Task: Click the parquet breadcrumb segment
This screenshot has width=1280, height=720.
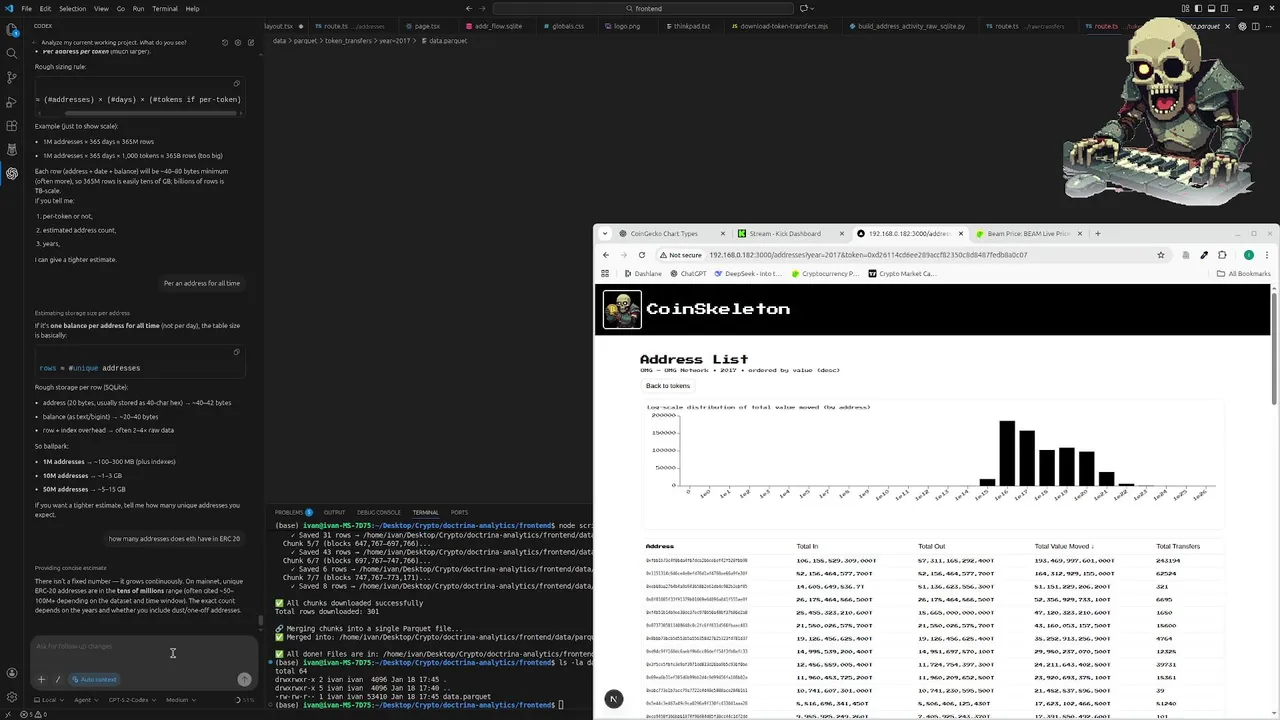Action: [x=305, y=41]
